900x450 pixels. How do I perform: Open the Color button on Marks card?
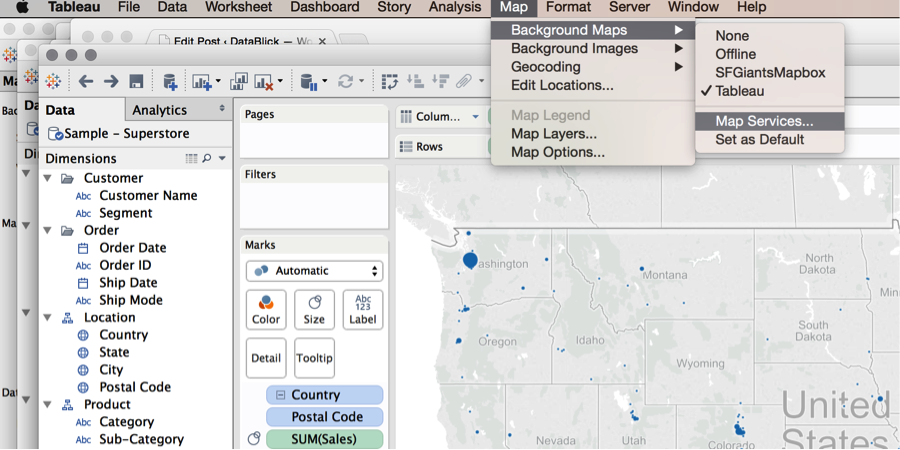point(266,310)
